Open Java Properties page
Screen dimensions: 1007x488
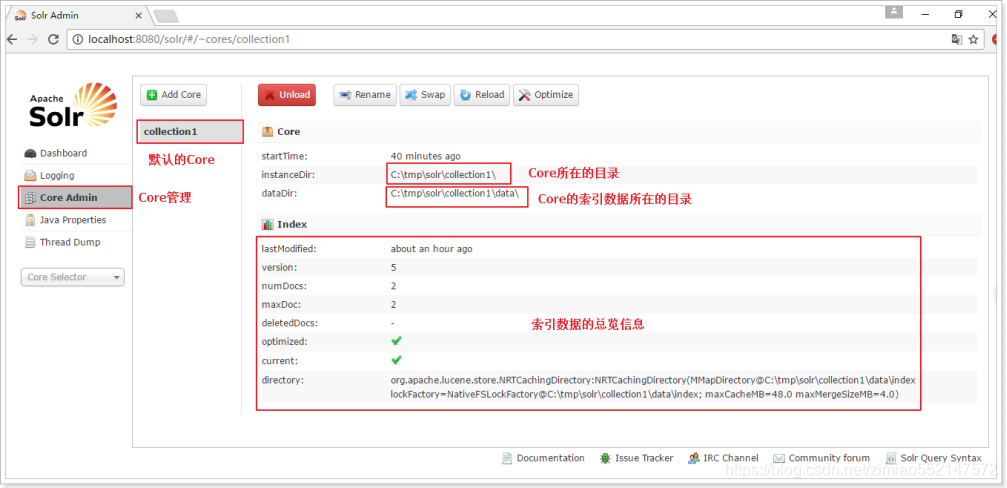click(x=75, y=220)
